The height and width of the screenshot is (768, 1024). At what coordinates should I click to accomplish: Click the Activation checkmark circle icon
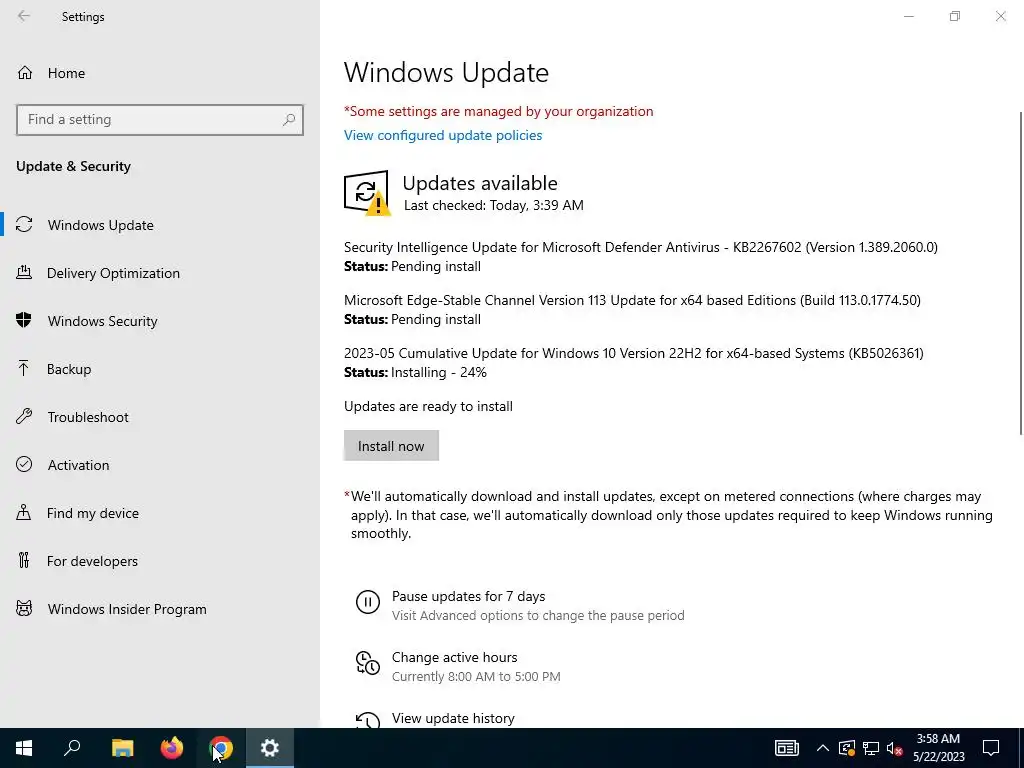[x=24, y=464]
